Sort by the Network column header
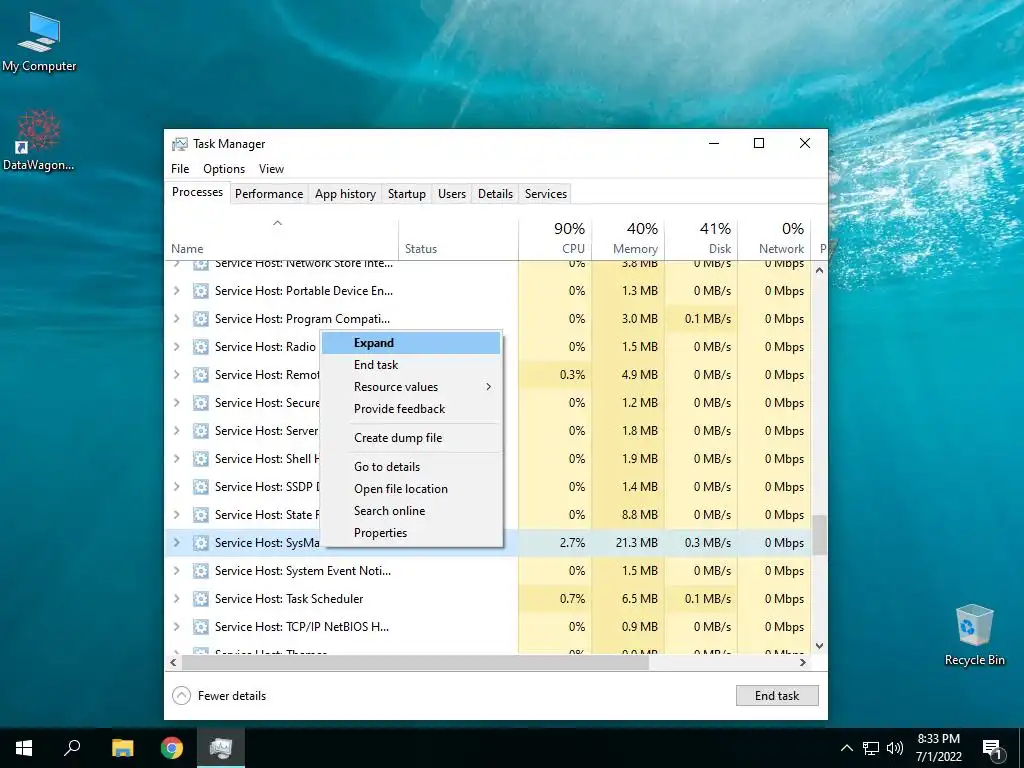Image resolution: width=1024 pixels, height=768 pixels. tap(775, 238)
